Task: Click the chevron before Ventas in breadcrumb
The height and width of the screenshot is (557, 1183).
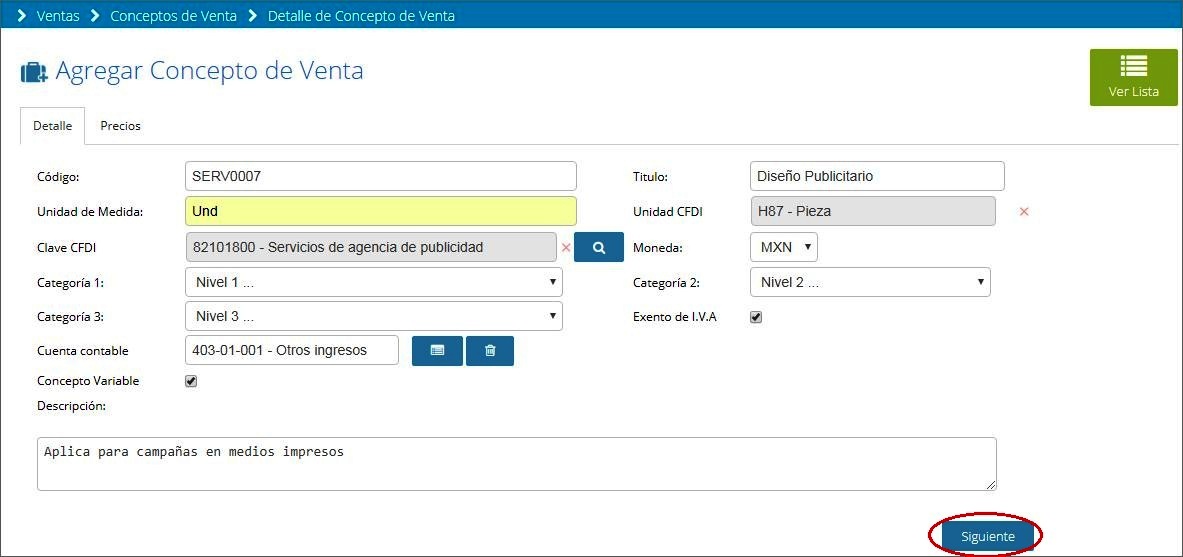Action: click(22, 15)
